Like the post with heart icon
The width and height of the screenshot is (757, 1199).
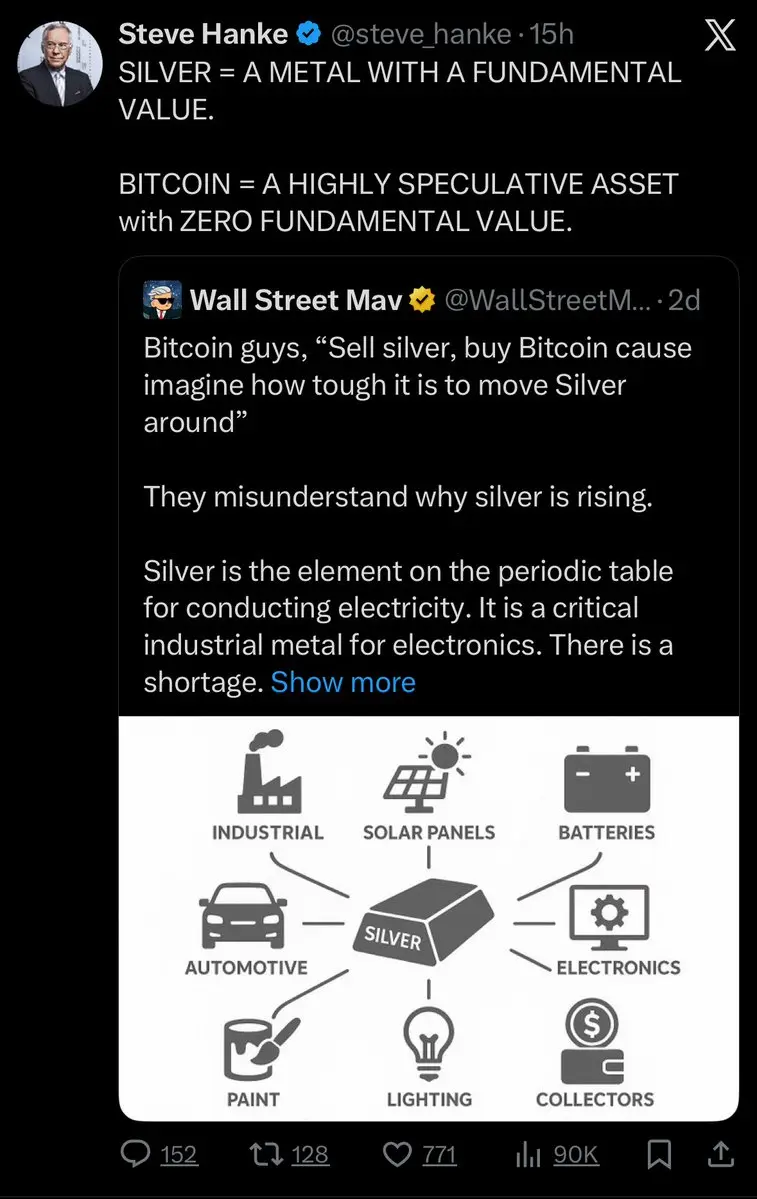395,1154
